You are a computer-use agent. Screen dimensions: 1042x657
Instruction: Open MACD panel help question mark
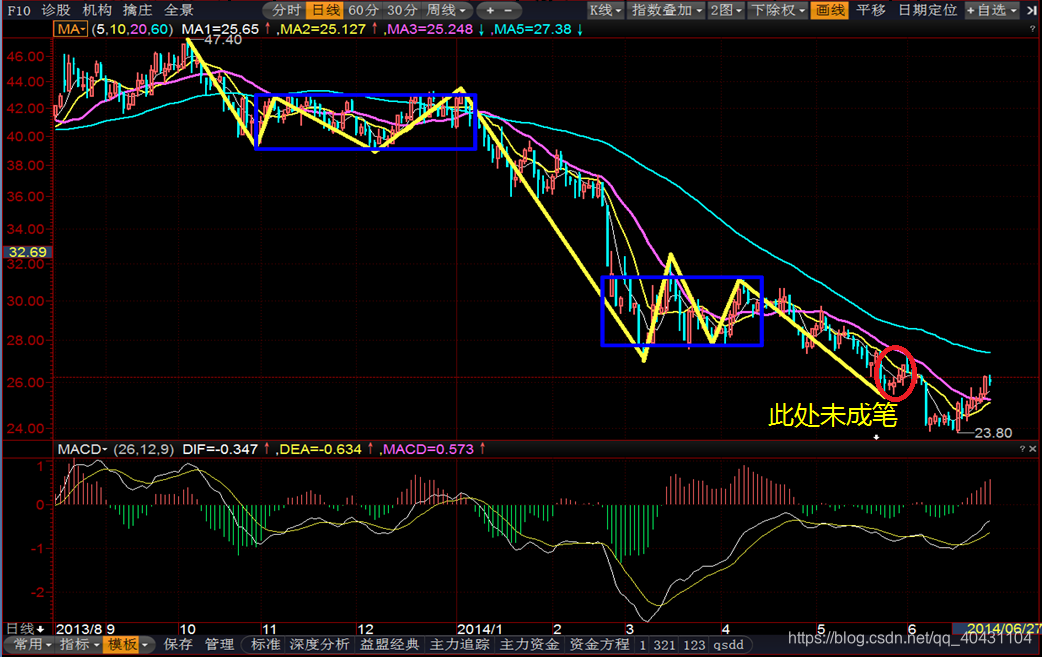tap(1022, 449)
